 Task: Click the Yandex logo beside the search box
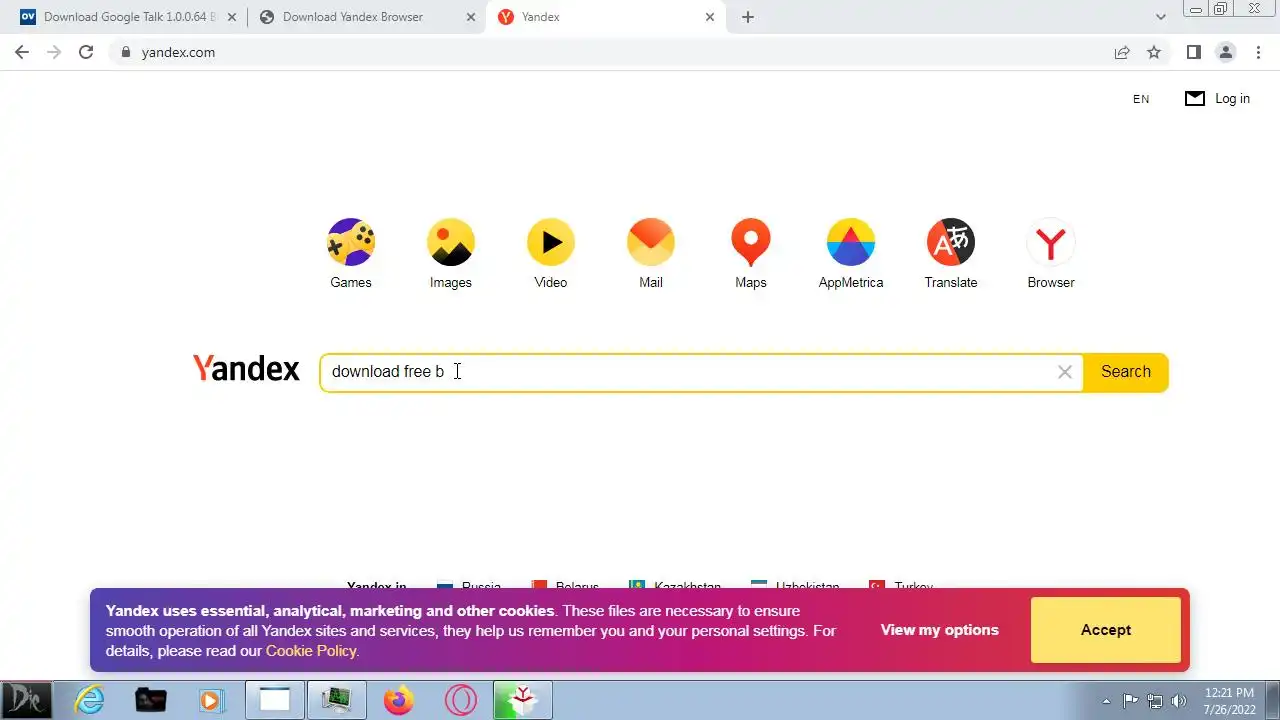[246, 369]
